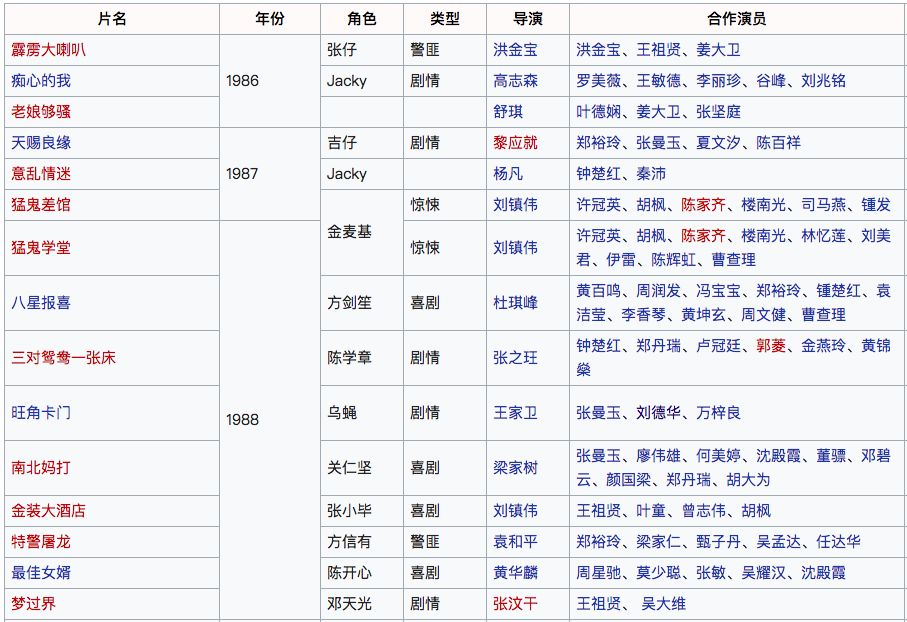Open director 杜琪峰 page
907x622 pixels.
click(515, 303)
